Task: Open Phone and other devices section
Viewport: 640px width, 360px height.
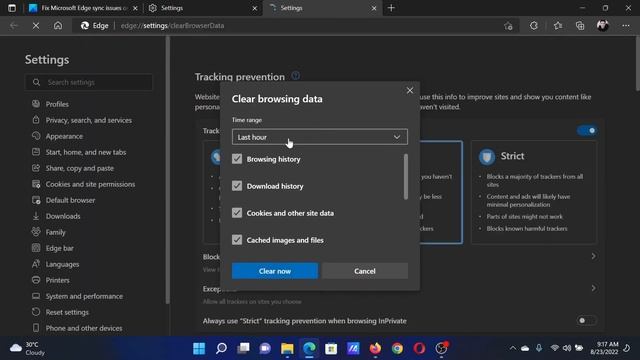Action: (x=84, y=328)
